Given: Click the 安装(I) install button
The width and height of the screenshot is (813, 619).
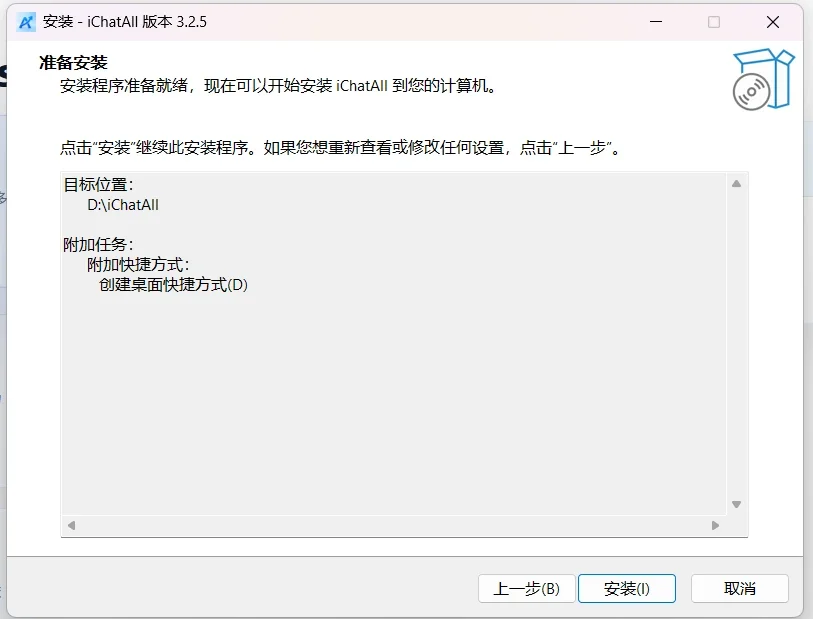Looking at the screenshot, I should point(626,588).
